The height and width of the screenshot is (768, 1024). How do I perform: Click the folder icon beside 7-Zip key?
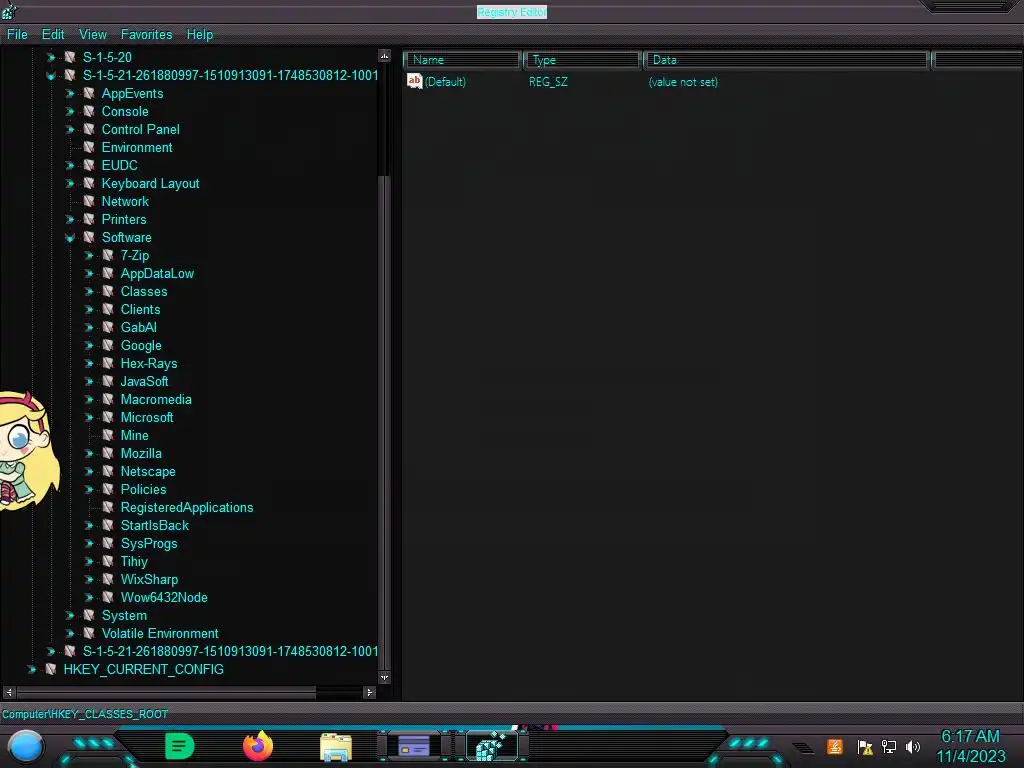coord(108,255)
